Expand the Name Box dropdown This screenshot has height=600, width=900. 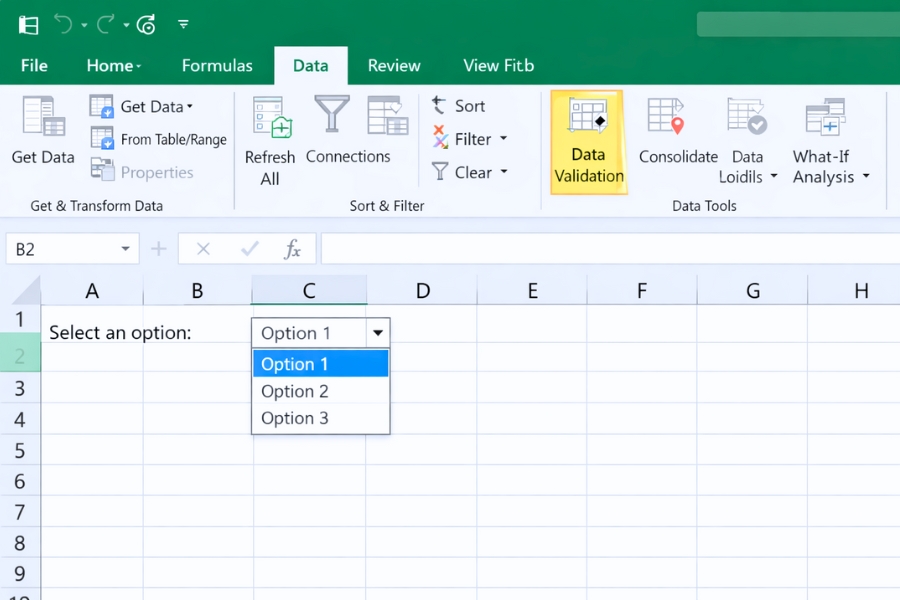125,249
